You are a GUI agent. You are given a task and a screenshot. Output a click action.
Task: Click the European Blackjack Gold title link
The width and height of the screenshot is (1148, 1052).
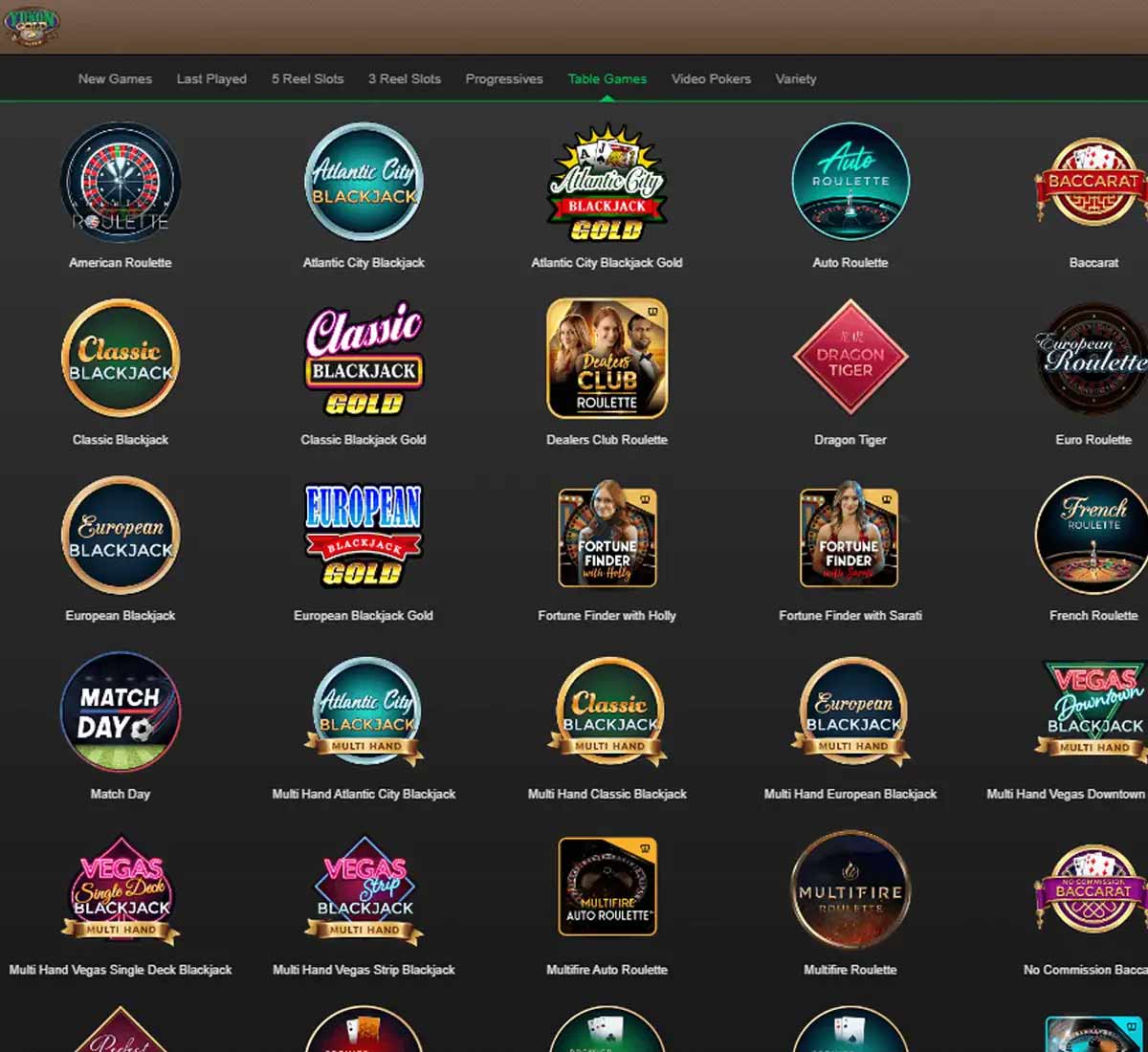pyautogui.click(x=364, y=616)
